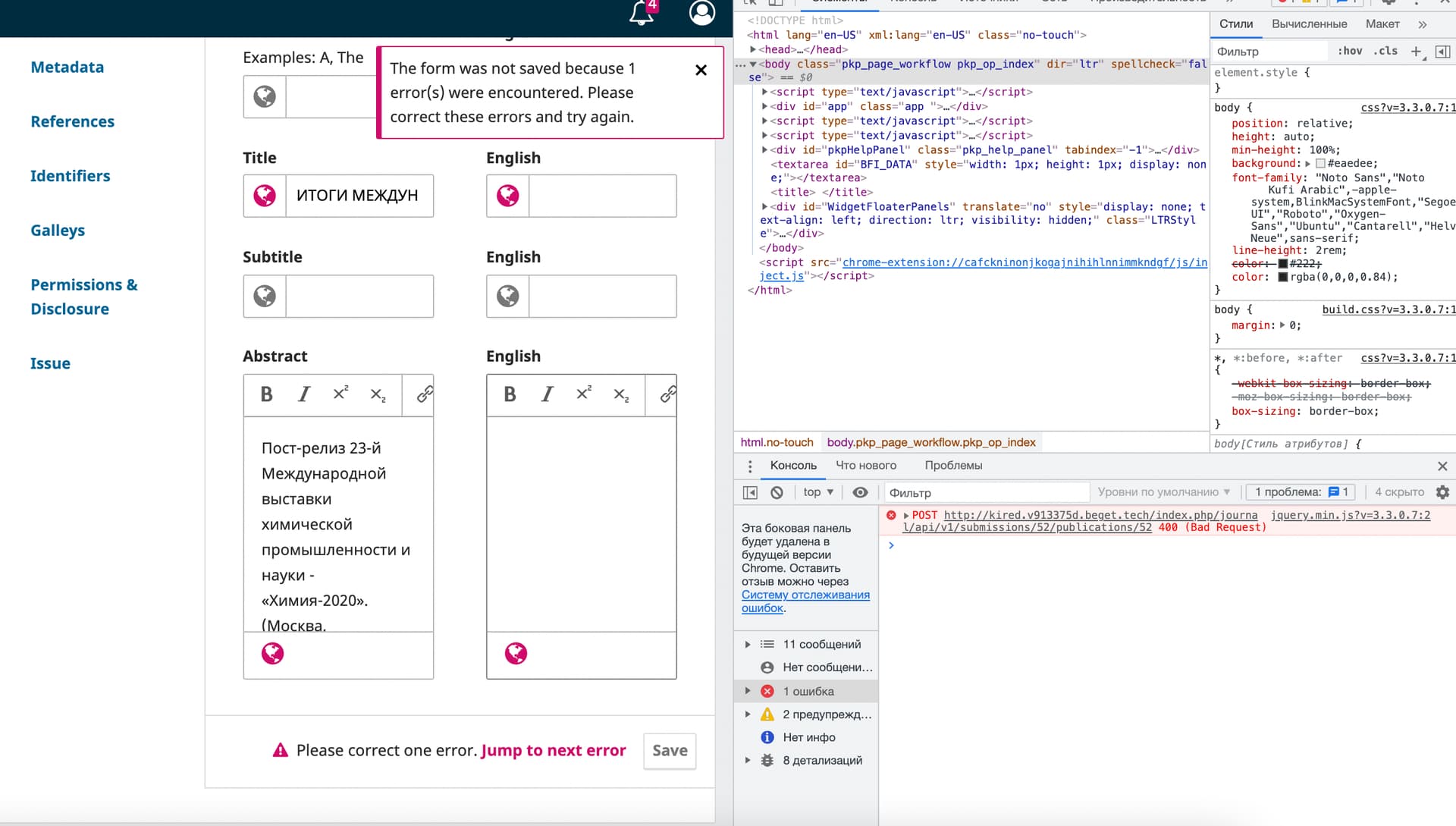Click the Jump to next error link
1456x826 pixels.
point(554,750)
